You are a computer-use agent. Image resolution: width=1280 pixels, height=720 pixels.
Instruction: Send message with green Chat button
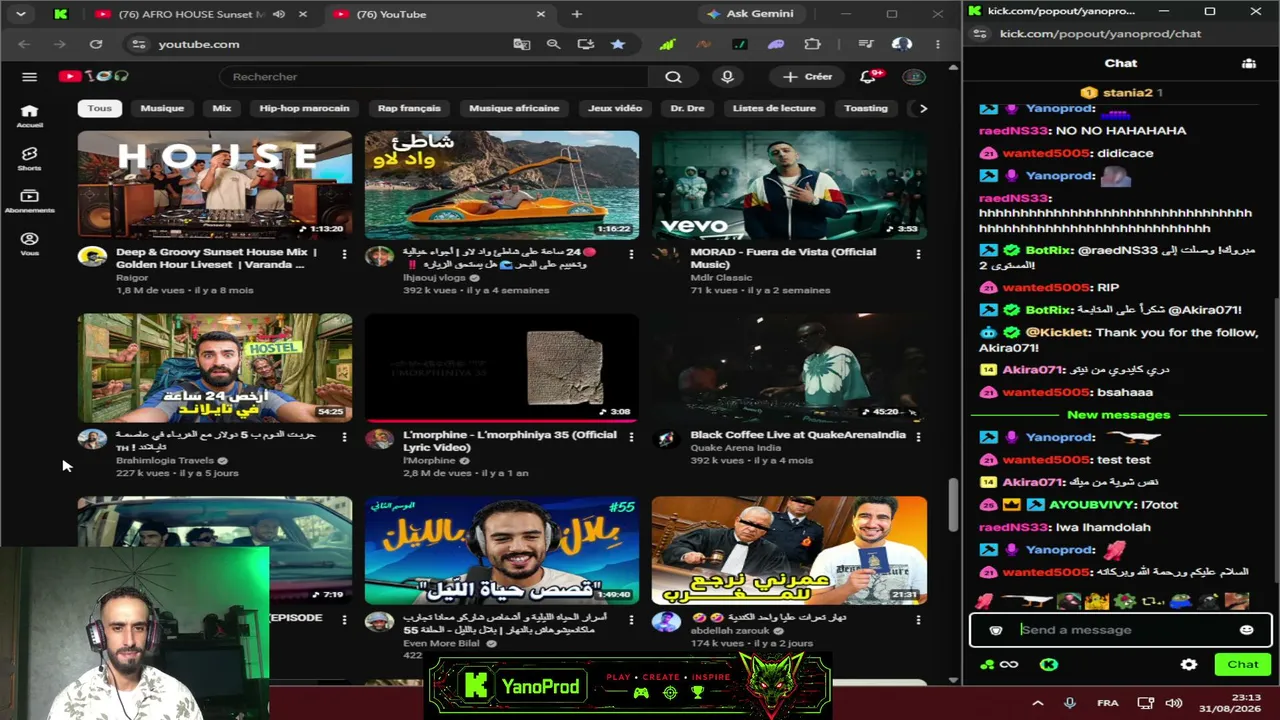(x=1243, y=664)
